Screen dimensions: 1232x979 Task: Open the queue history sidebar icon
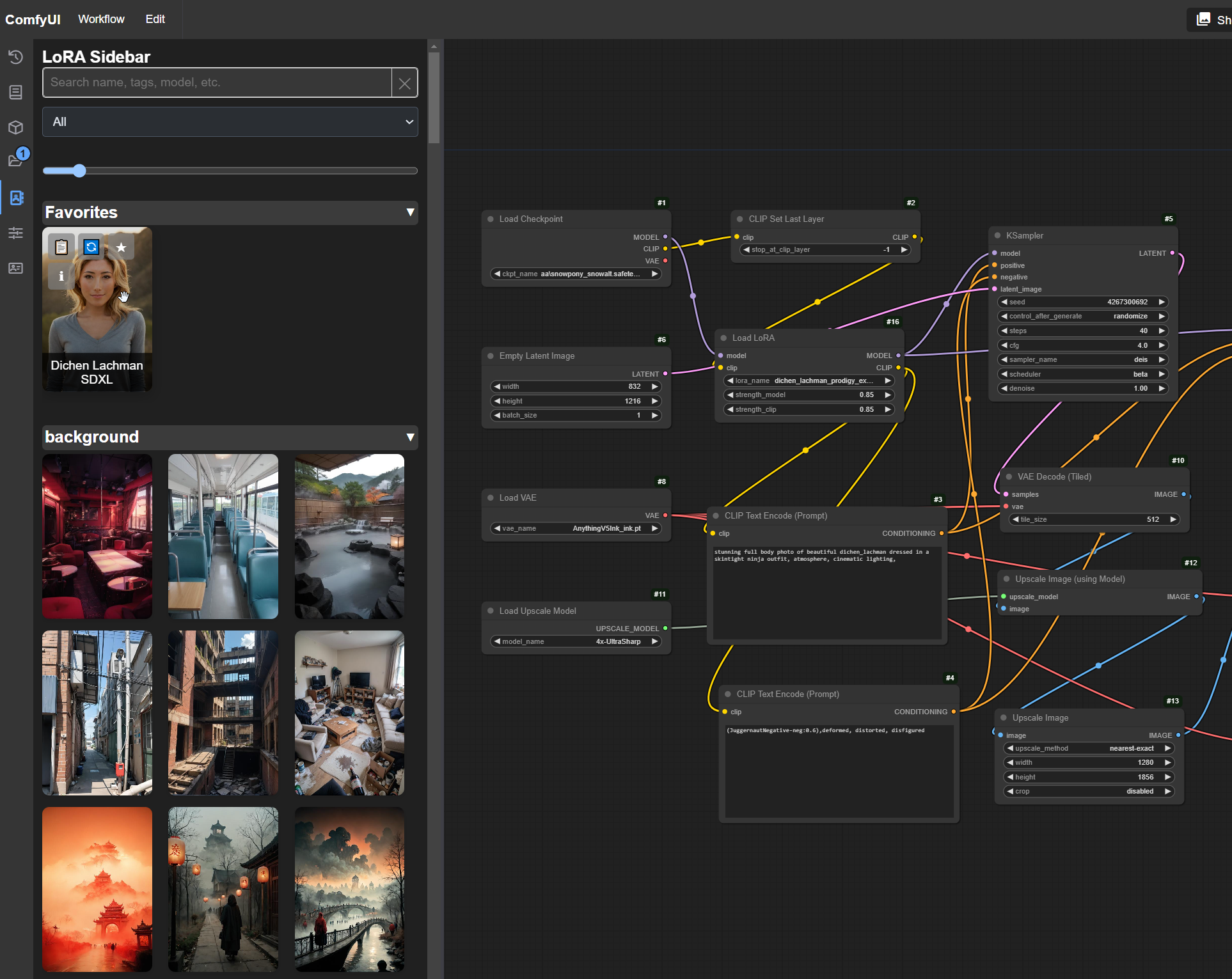pos(16,58)
